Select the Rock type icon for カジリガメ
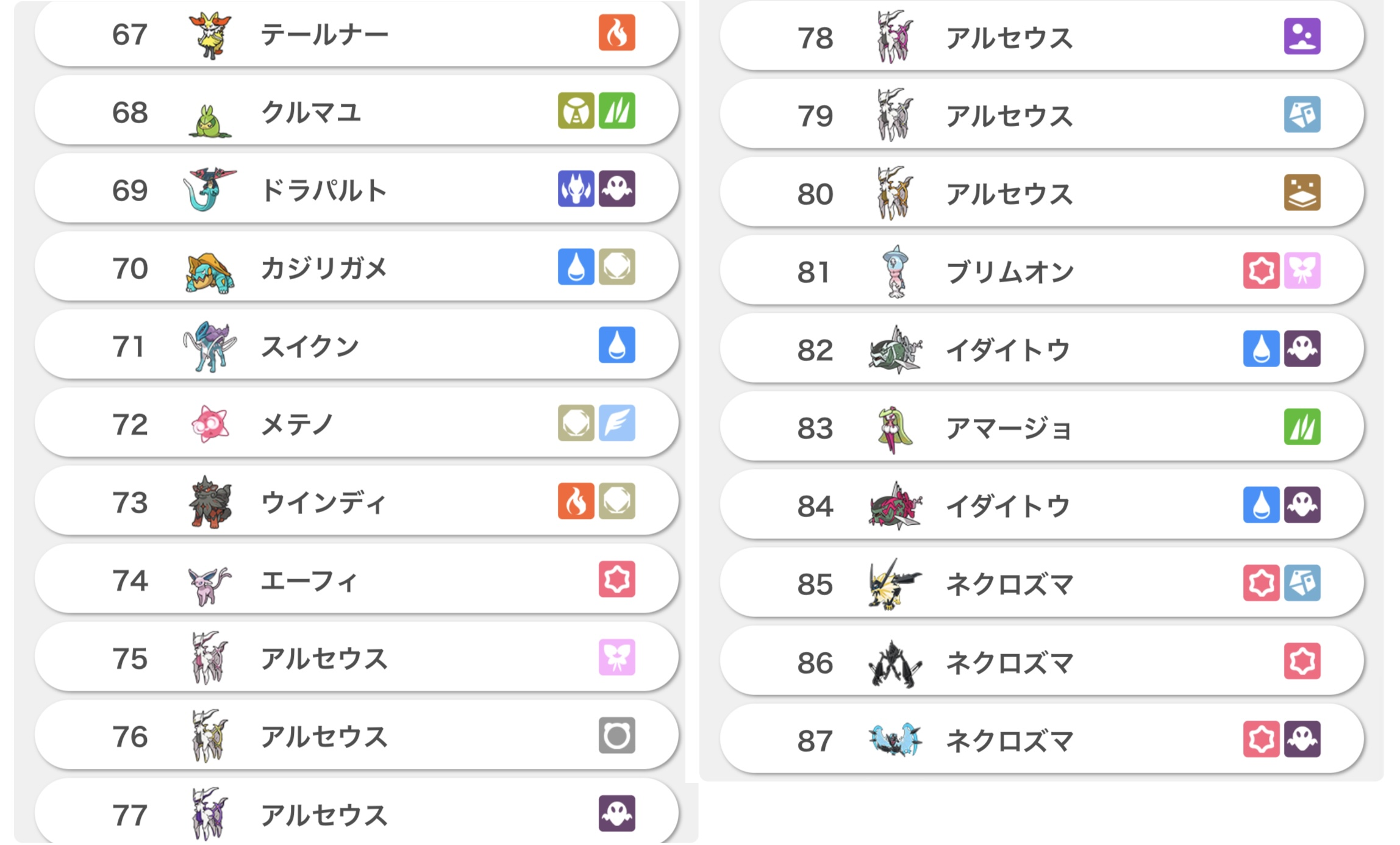 click(616, 266)
